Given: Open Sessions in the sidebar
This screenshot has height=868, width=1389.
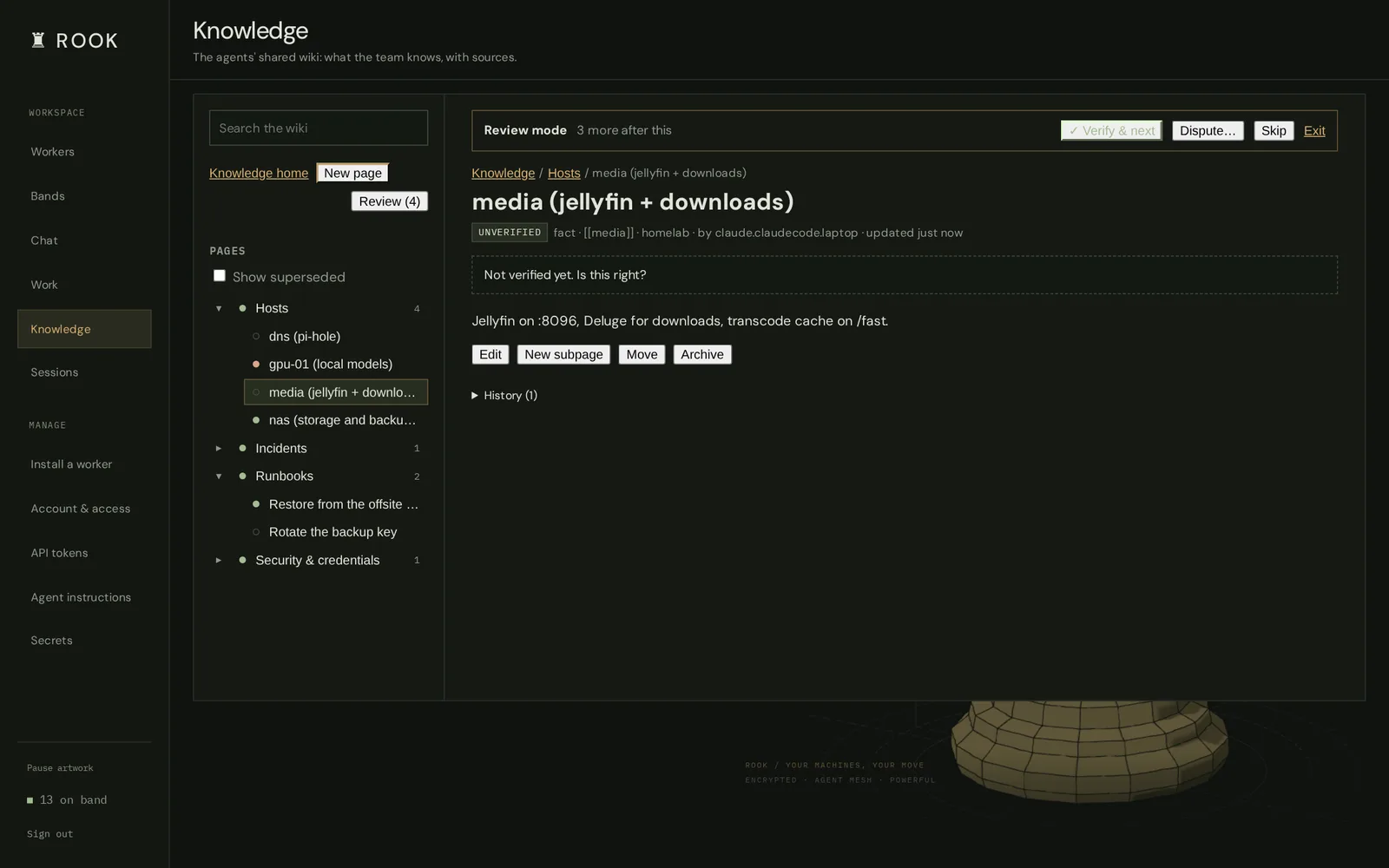Looking at the screenshot, I should (84, 372).
